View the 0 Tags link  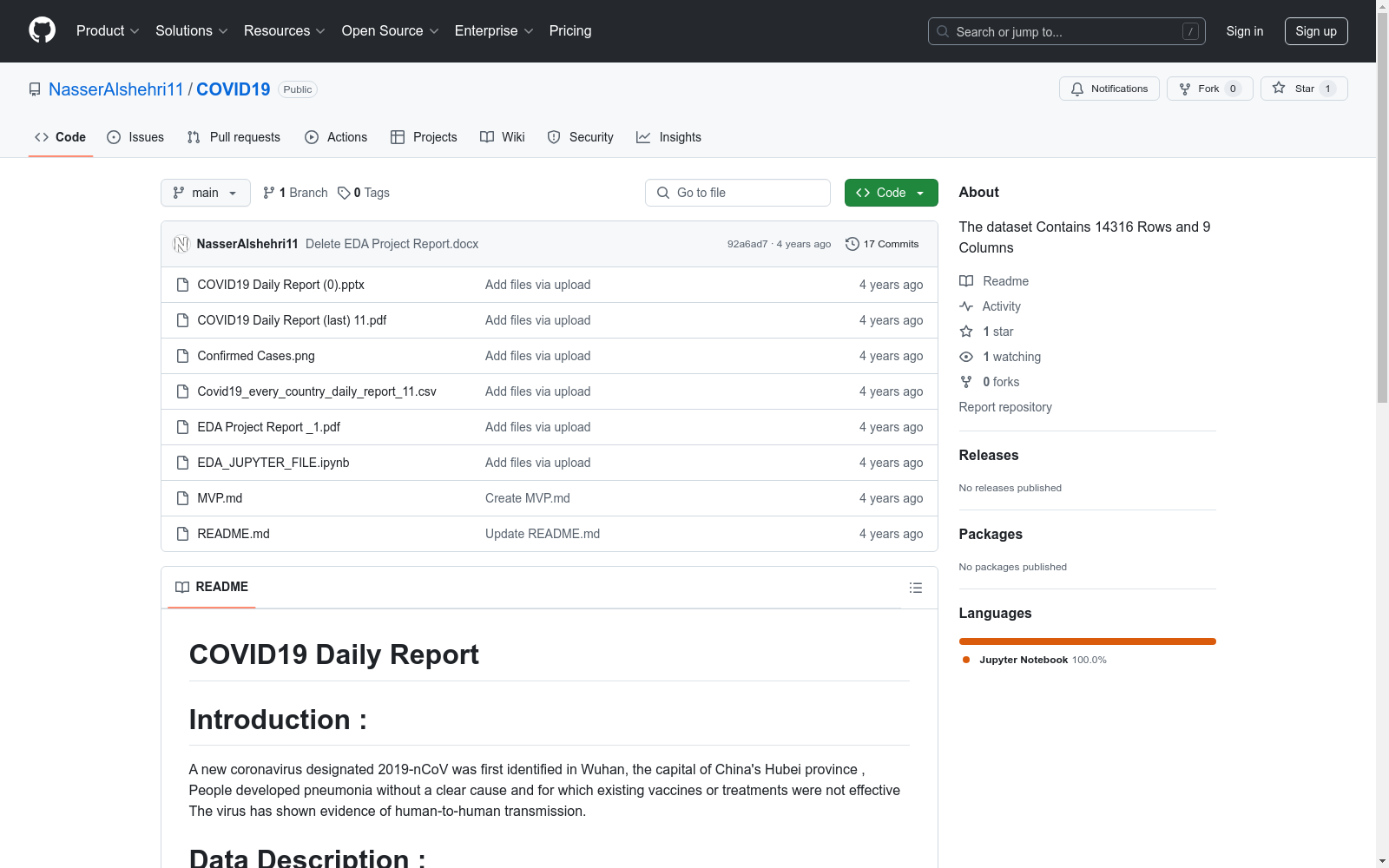364,193
